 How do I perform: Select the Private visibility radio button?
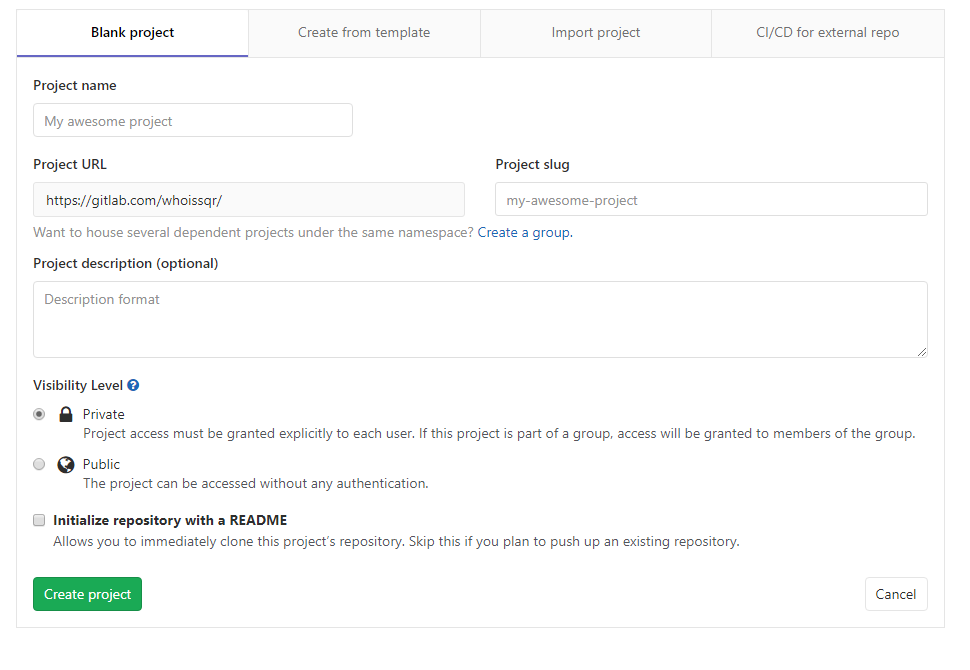(39, 414)
